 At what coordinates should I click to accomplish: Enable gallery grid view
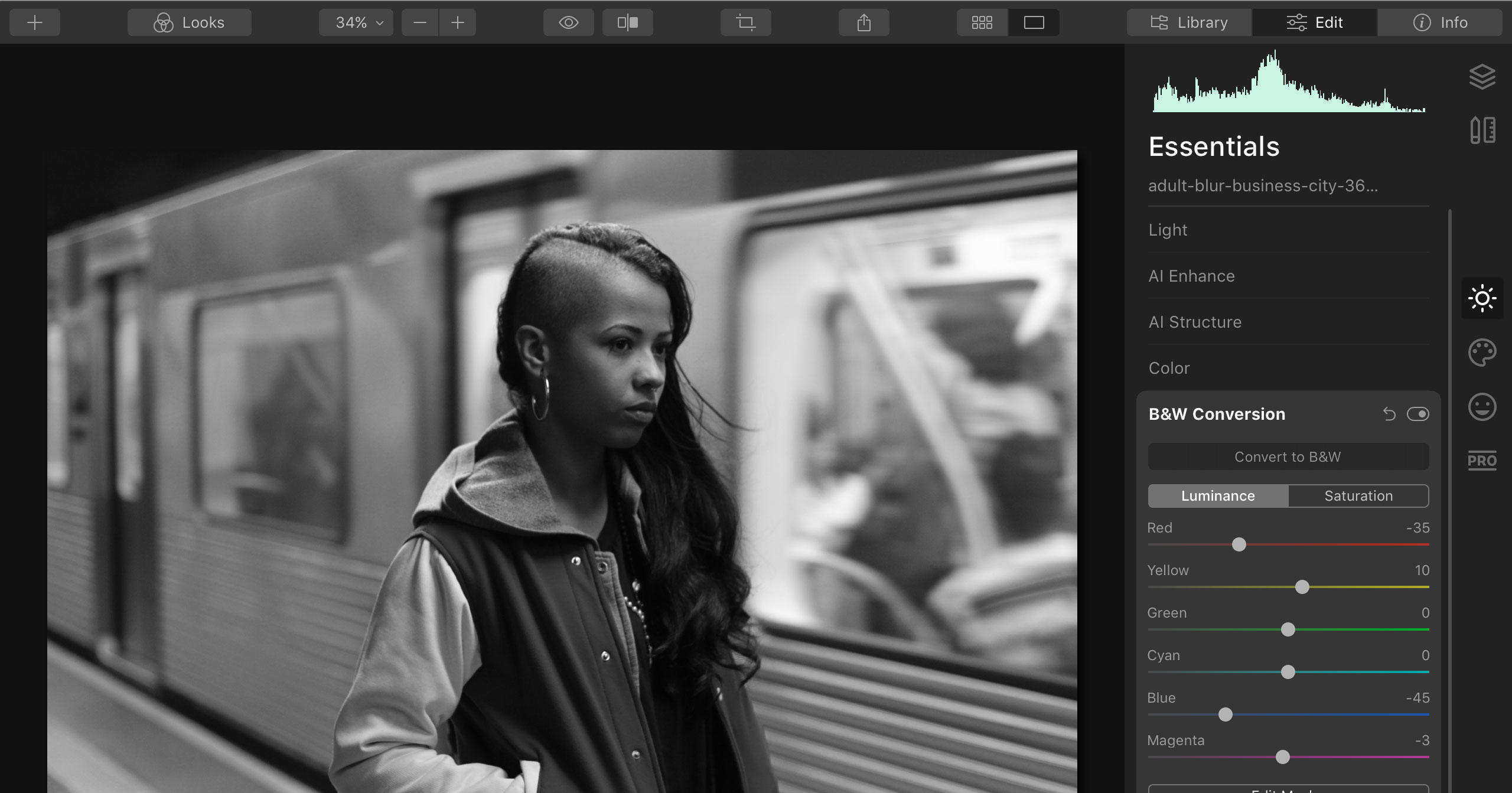[x=981, y=22]
